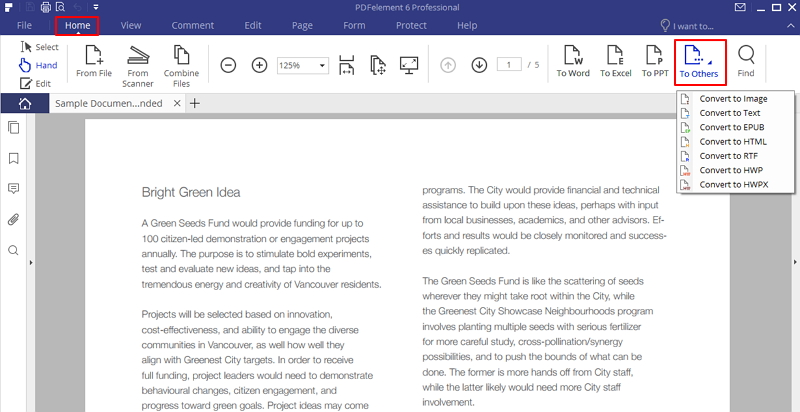Click the Find magnifier tool
The image size is (800, 412).
[745, 62]
